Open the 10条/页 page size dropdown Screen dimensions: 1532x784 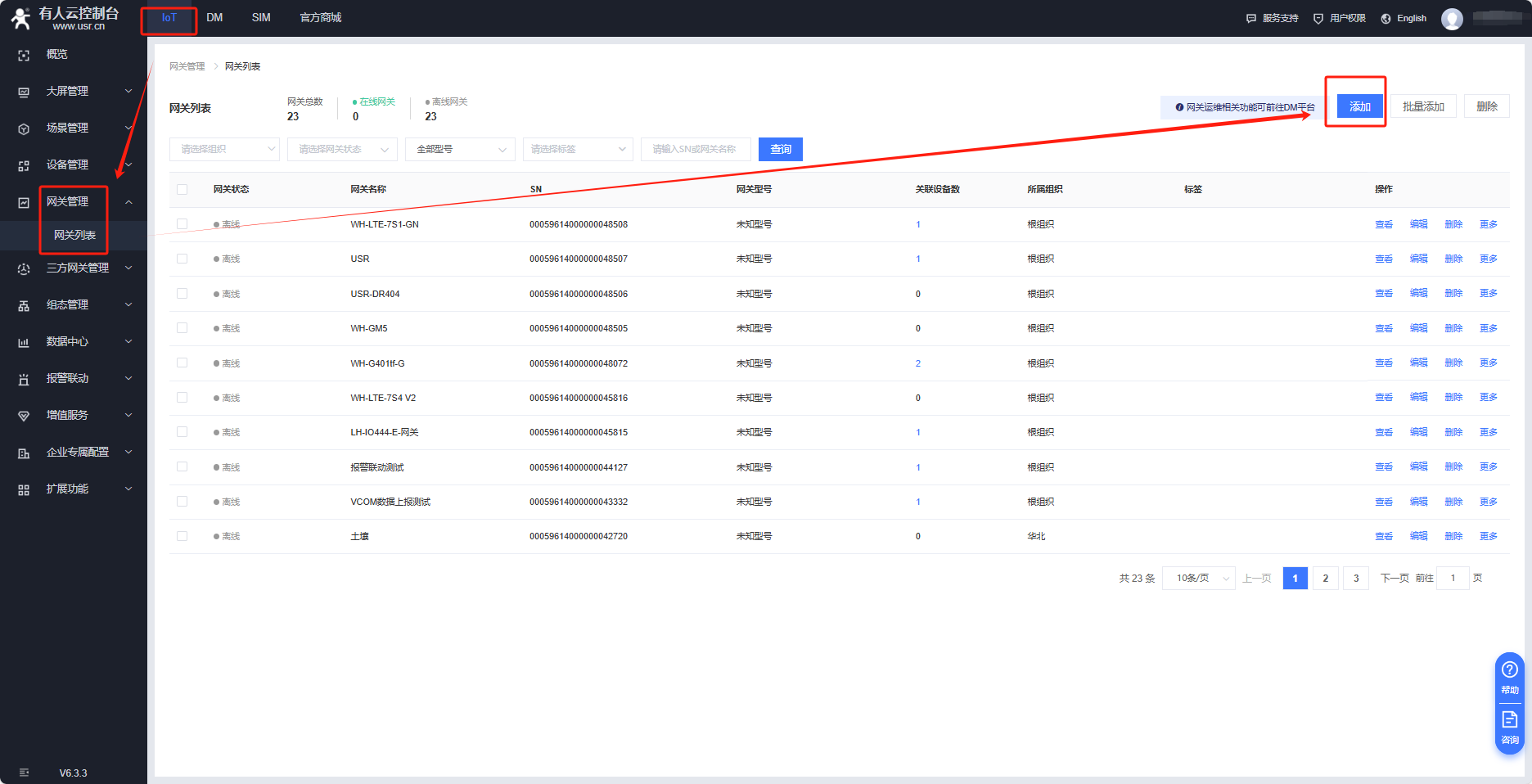[1198, 579]
